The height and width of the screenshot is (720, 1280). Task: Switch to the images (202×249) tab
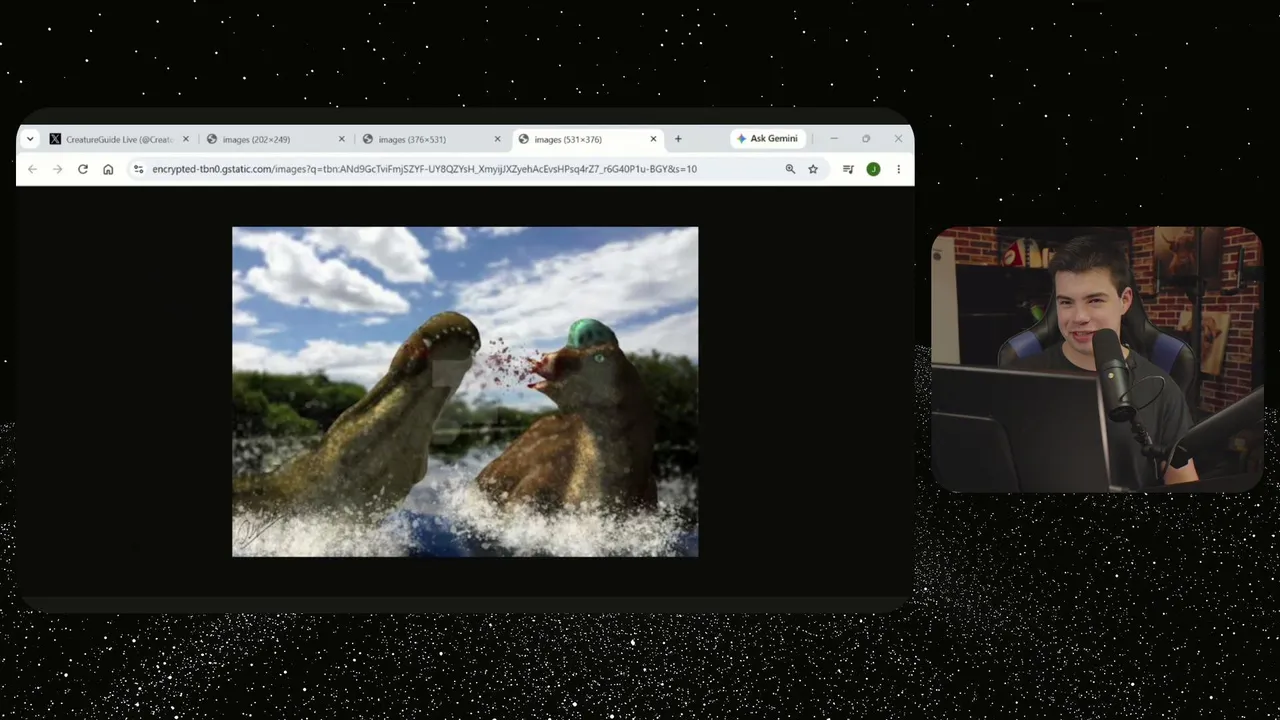click(x=274, y=139)
